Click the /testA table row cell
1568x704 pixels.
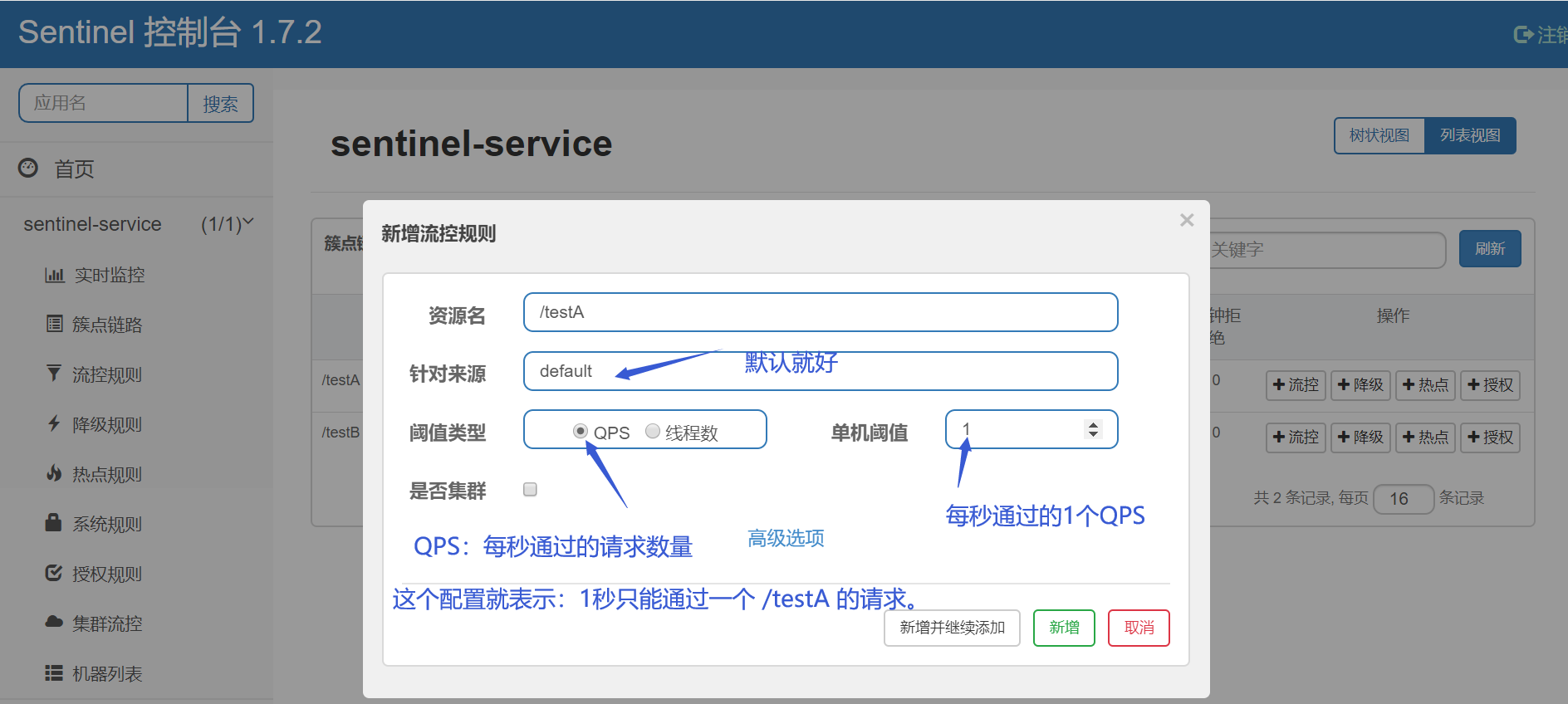point(341,380)
